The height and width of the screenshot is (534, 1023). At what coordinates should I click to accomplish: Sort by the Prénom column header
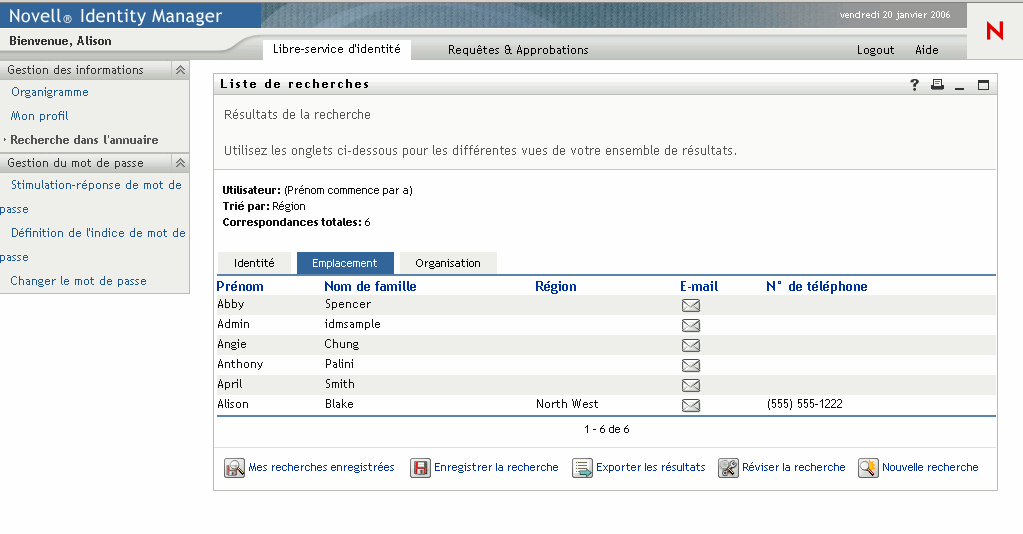(x=240, y=286)
